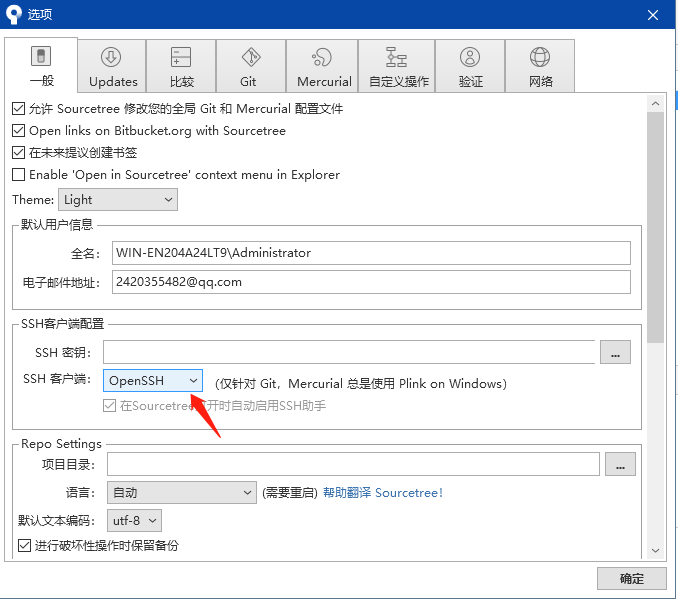Browse for SSH key with the ... button
The width and height of the screenshot is (678, 599).
point(615,352)
